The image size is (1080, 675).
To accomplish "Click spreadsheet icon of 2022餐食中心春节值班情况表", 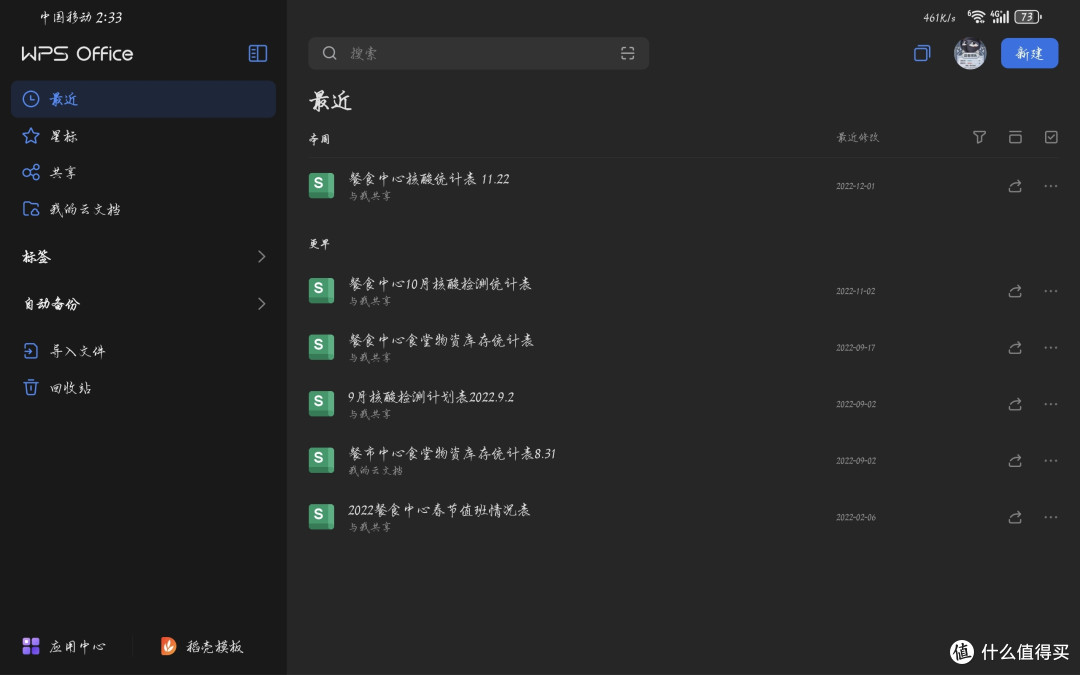I will coord(321,516).
